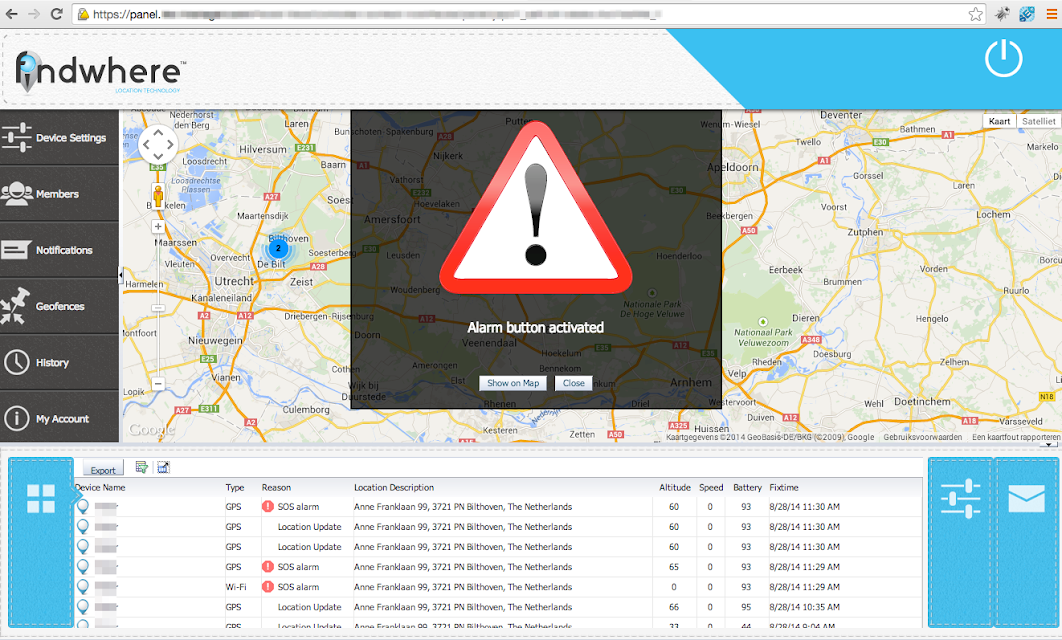Open the sliders settings tile at right

coord(960,498)
